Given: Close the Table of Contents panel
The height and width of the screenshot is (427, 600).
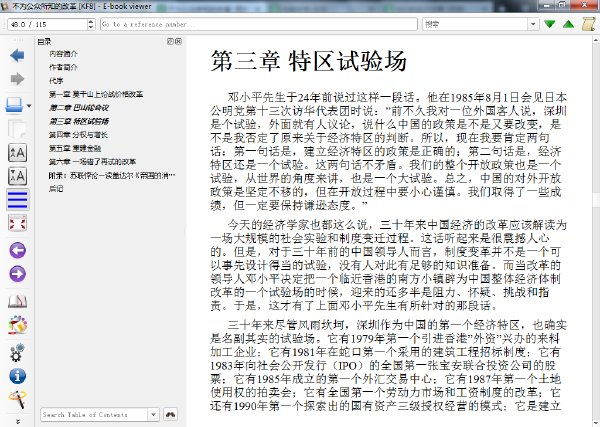Looking at the screenshot, I should (x=178, y=41).
